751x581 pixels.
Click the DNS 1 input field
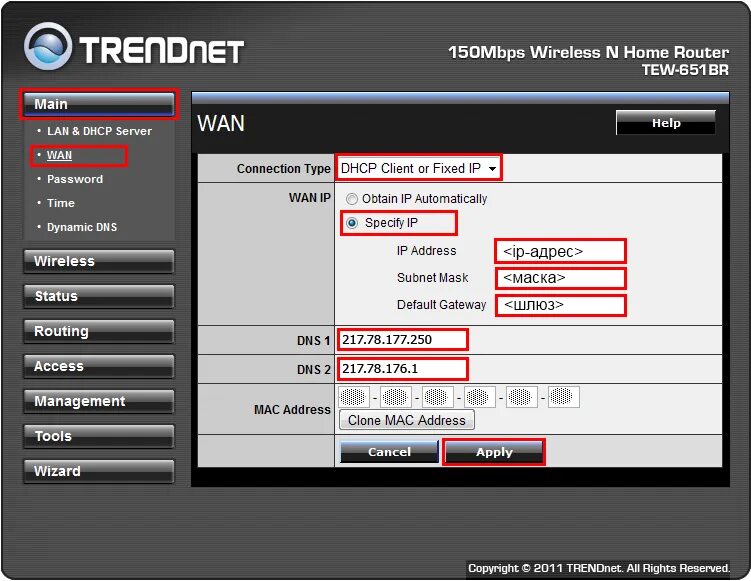click(x=402, y=340)
